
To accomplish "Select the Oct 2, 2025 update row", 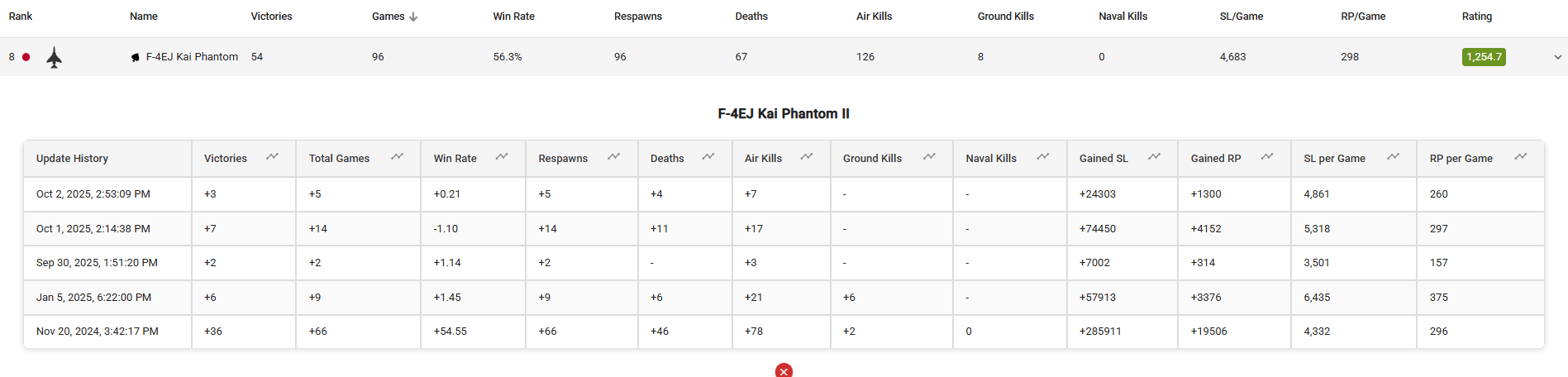I will pos(93,194).
